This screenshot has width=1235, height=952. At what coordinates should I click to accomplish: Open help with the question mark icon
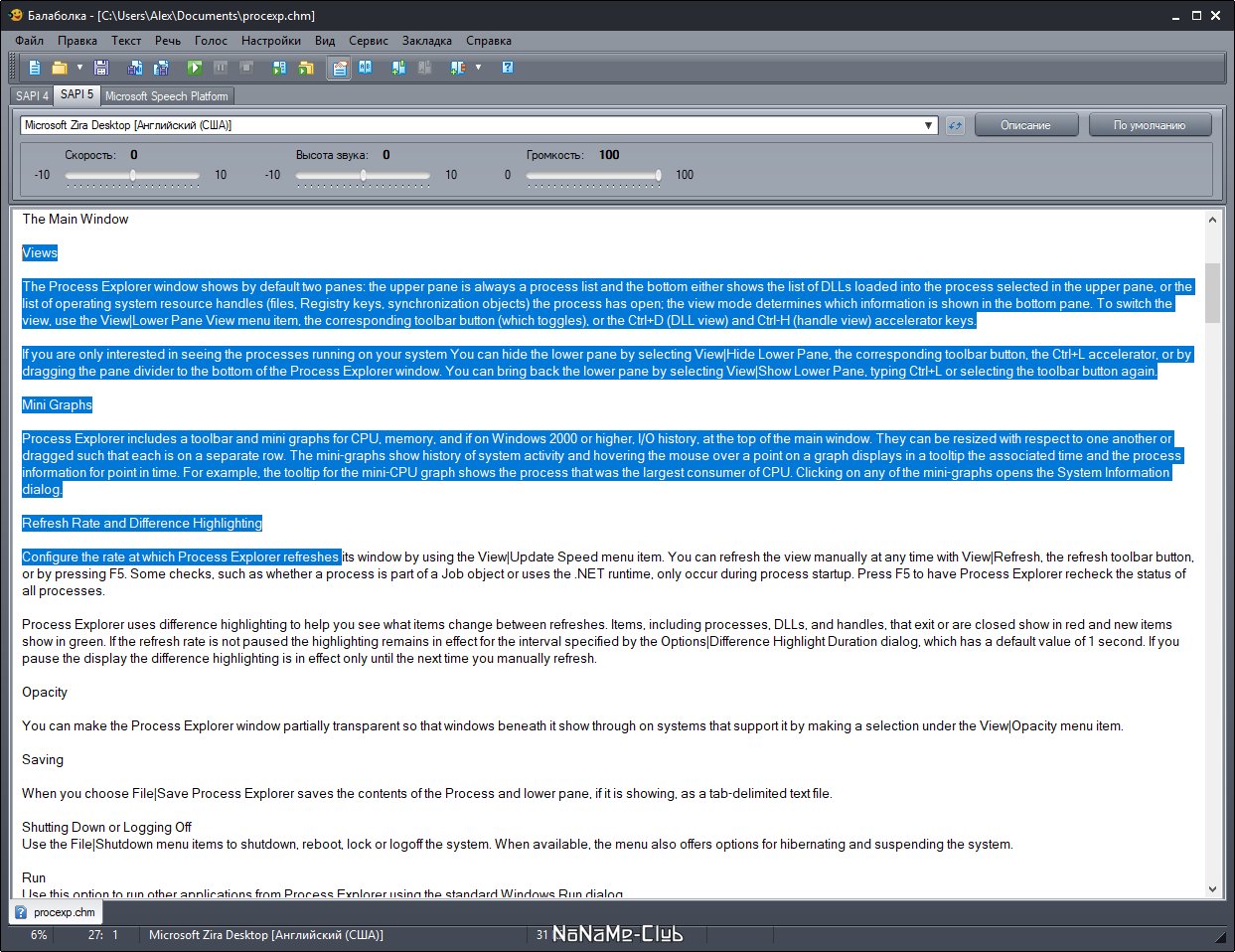(508, 68)
